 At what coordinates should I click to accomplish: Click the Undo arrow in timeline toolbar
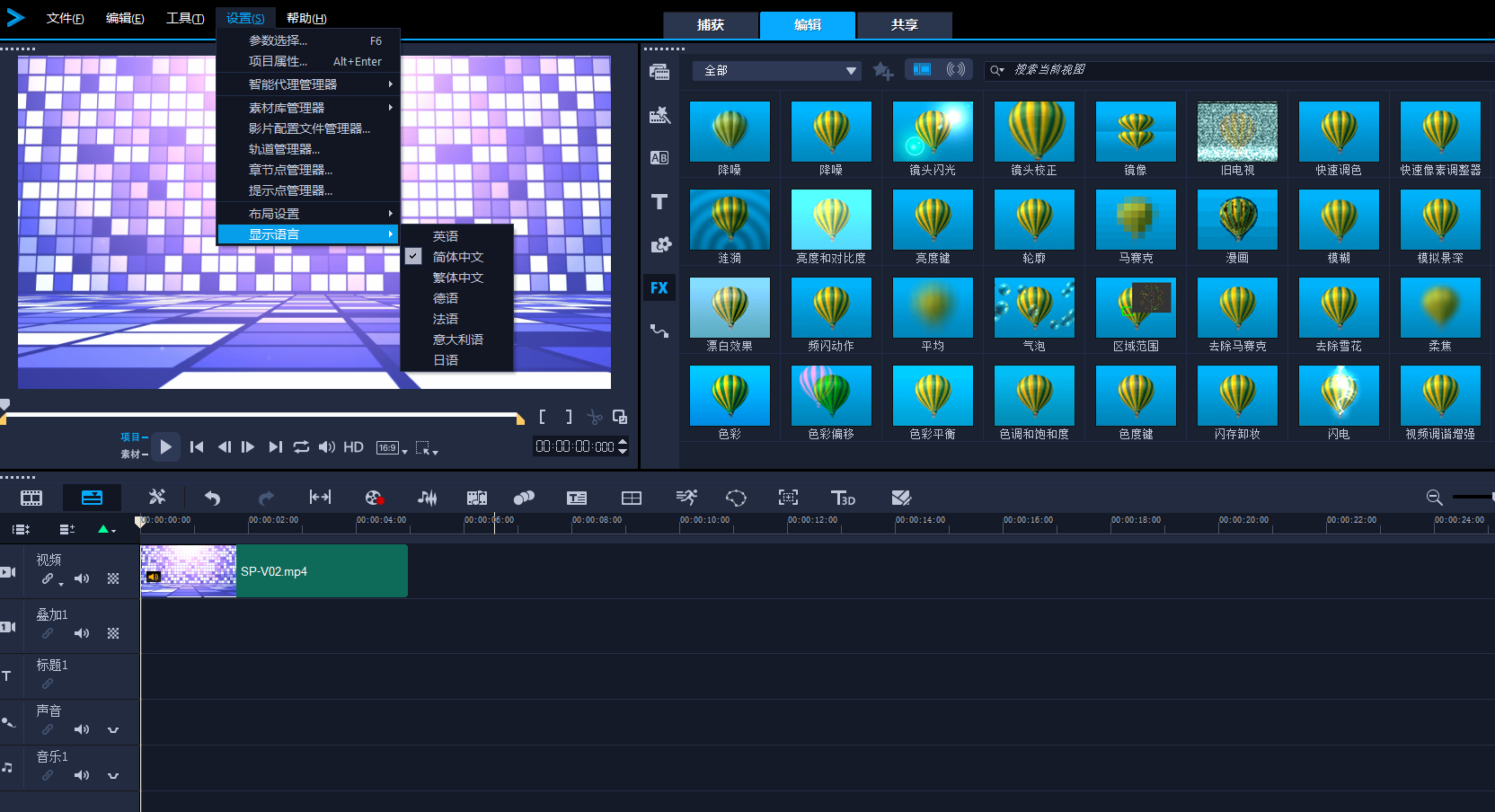[x=212, y=498]
